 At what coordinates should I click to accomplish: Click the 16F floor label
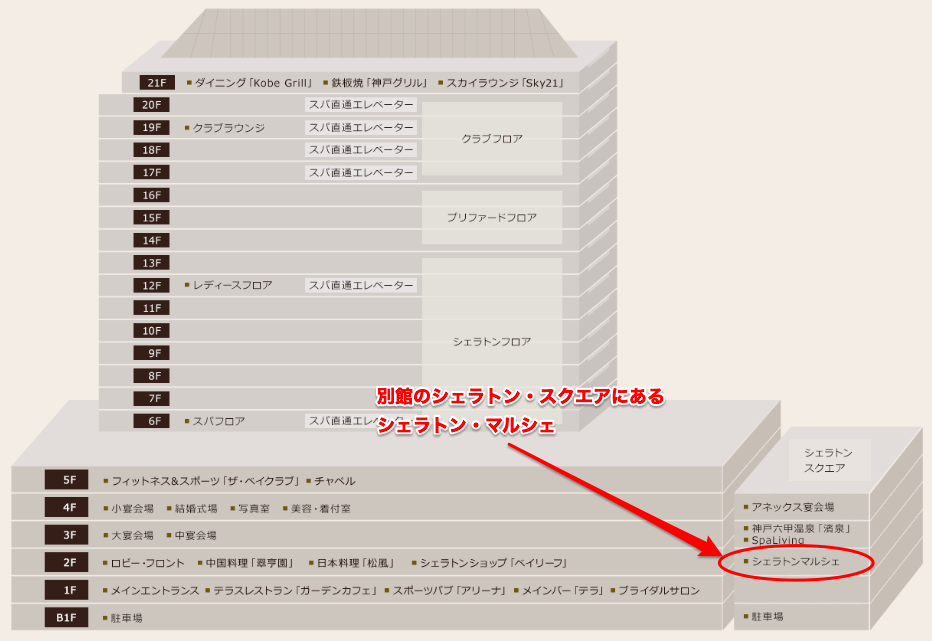click(x=152, y=195)
